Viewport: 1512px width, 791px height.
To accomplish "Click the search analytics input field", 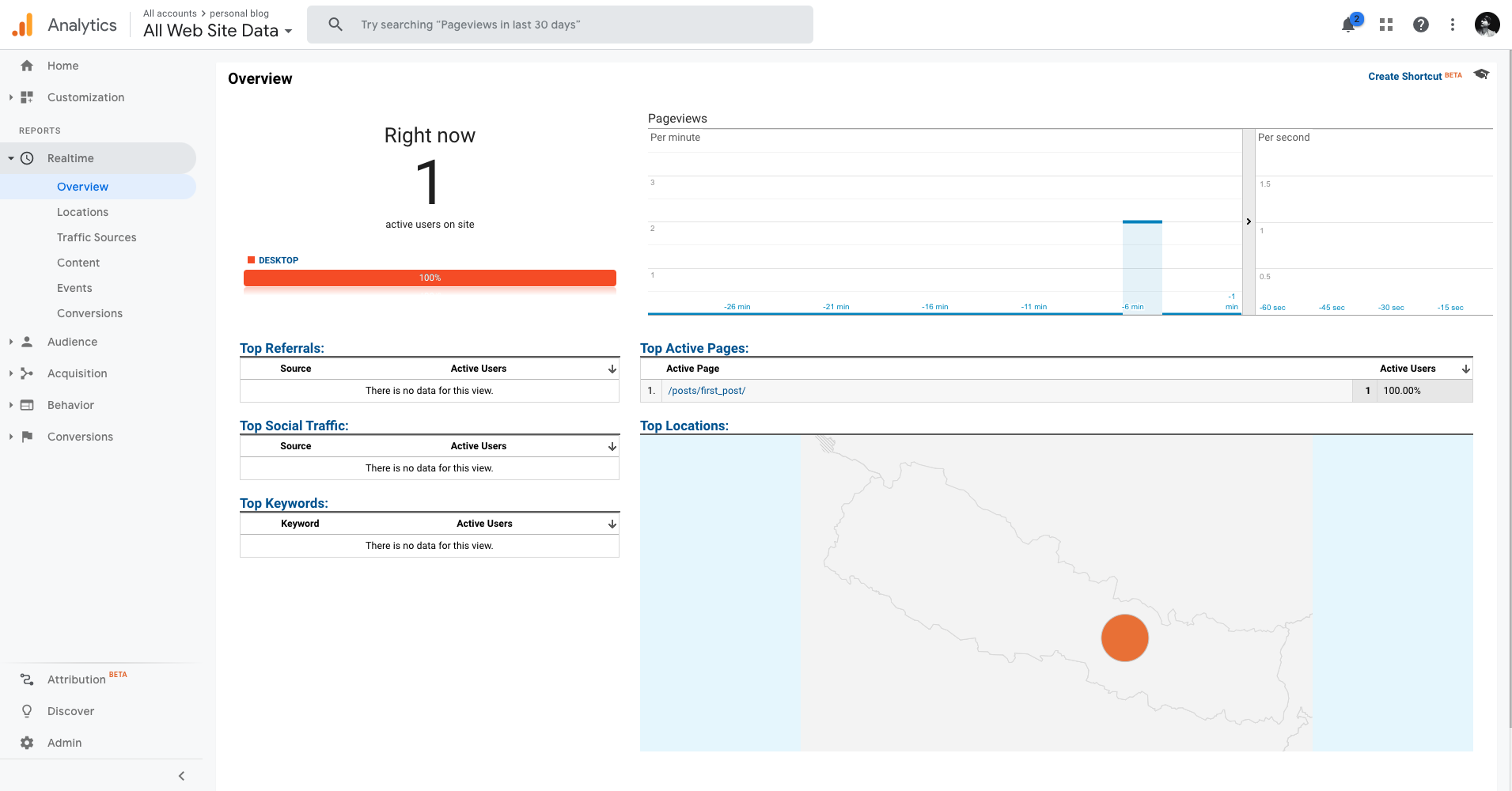I will tap(560, 25).
